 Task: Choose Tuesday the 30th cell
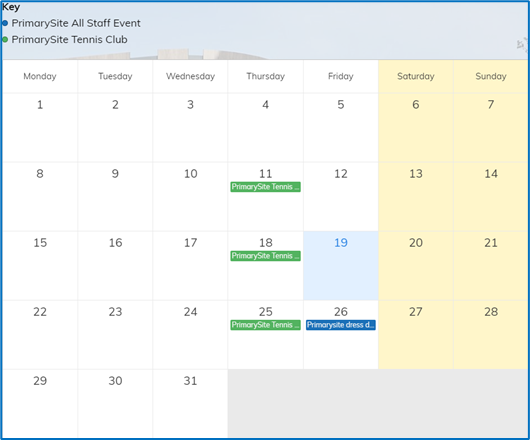click(115, 404)
